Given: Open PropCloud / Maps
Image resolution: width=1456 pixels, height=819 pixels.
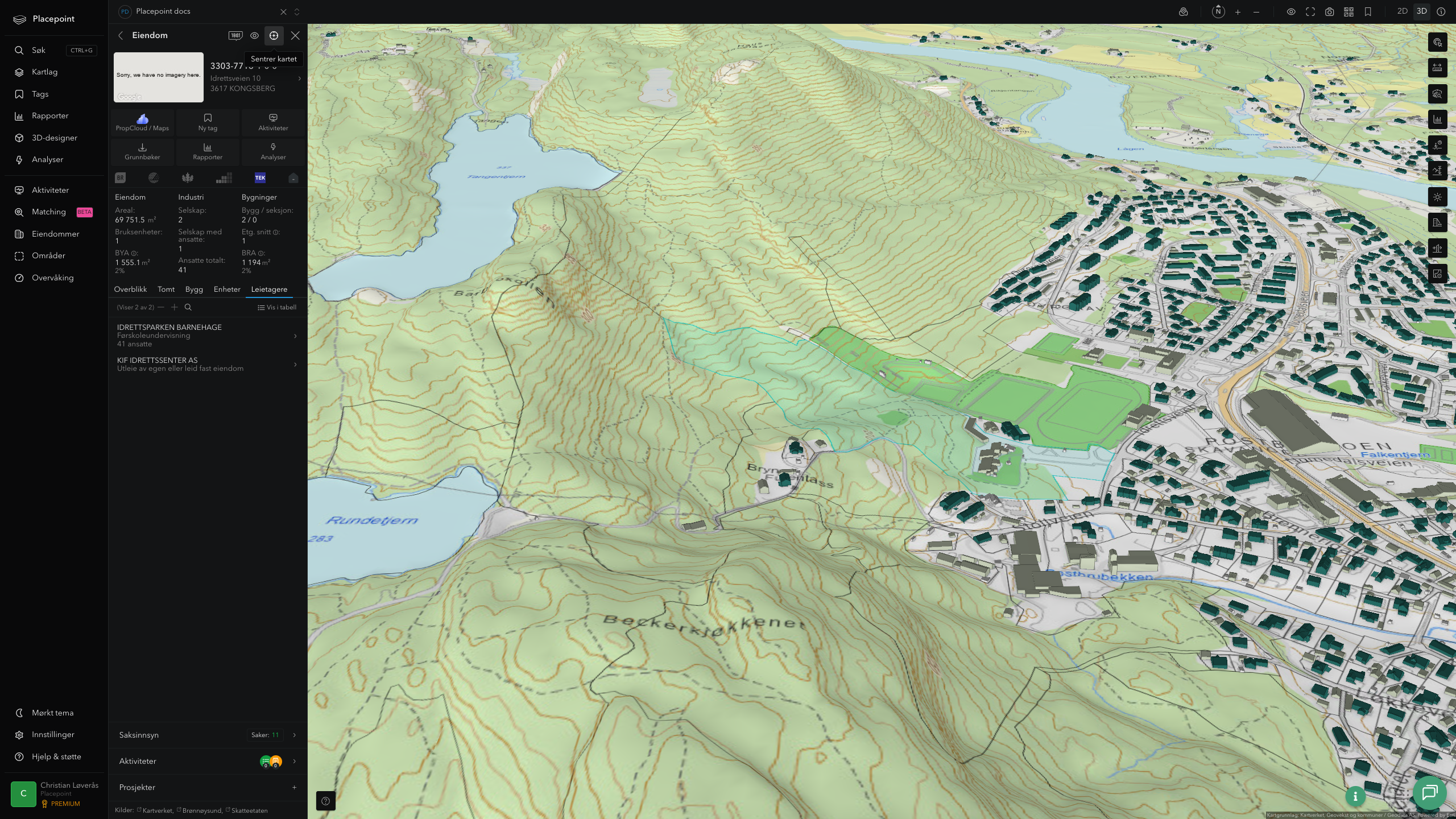Looking at the screenshot, I should pyautogui.click(x=142, y=122).
